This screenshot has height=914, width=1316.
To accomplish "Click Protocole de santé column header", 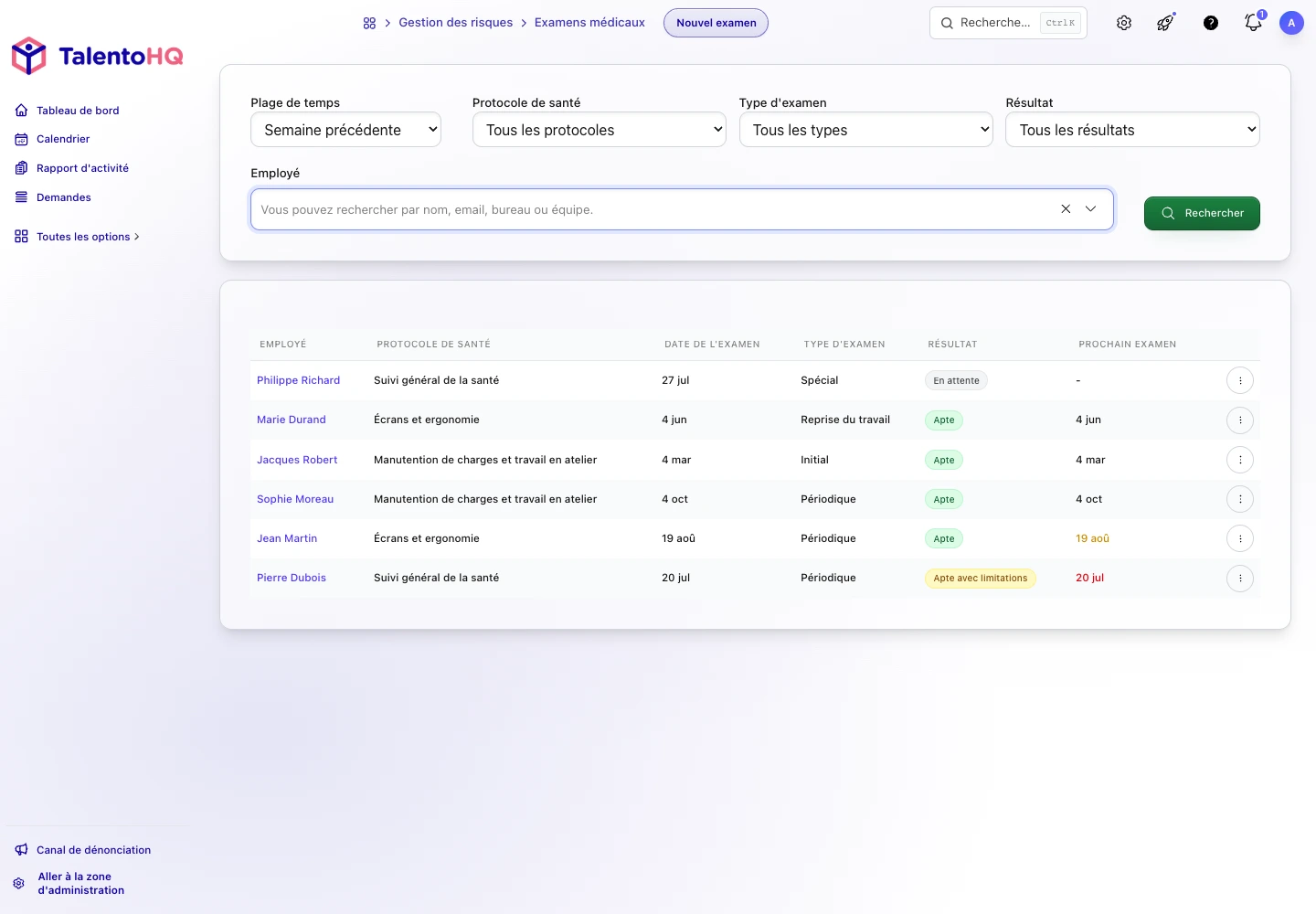I will pyautogui.click(x=434, y=345).
